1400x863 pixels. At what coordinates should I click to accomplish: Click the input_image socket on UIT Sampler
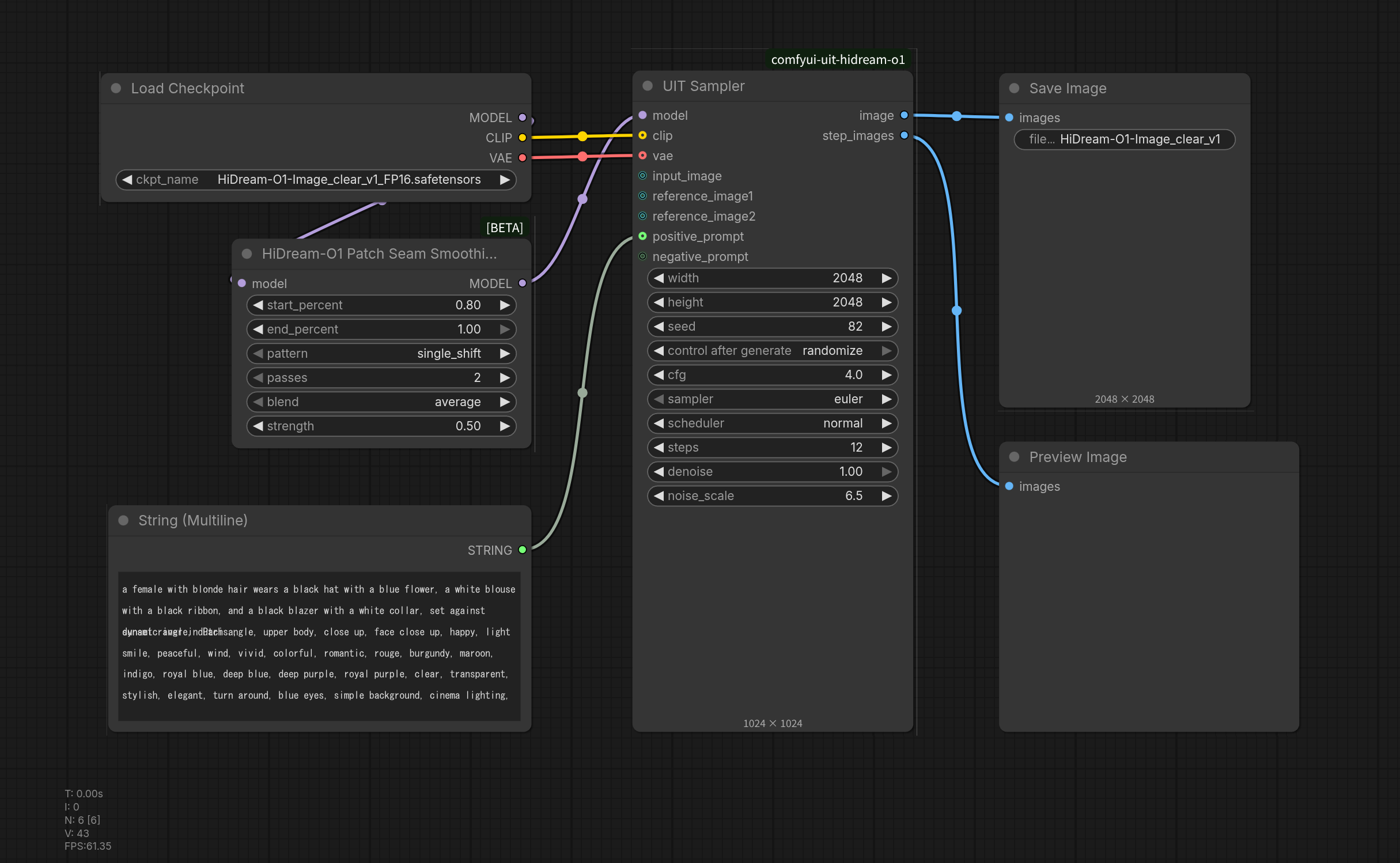click(642, 176)
